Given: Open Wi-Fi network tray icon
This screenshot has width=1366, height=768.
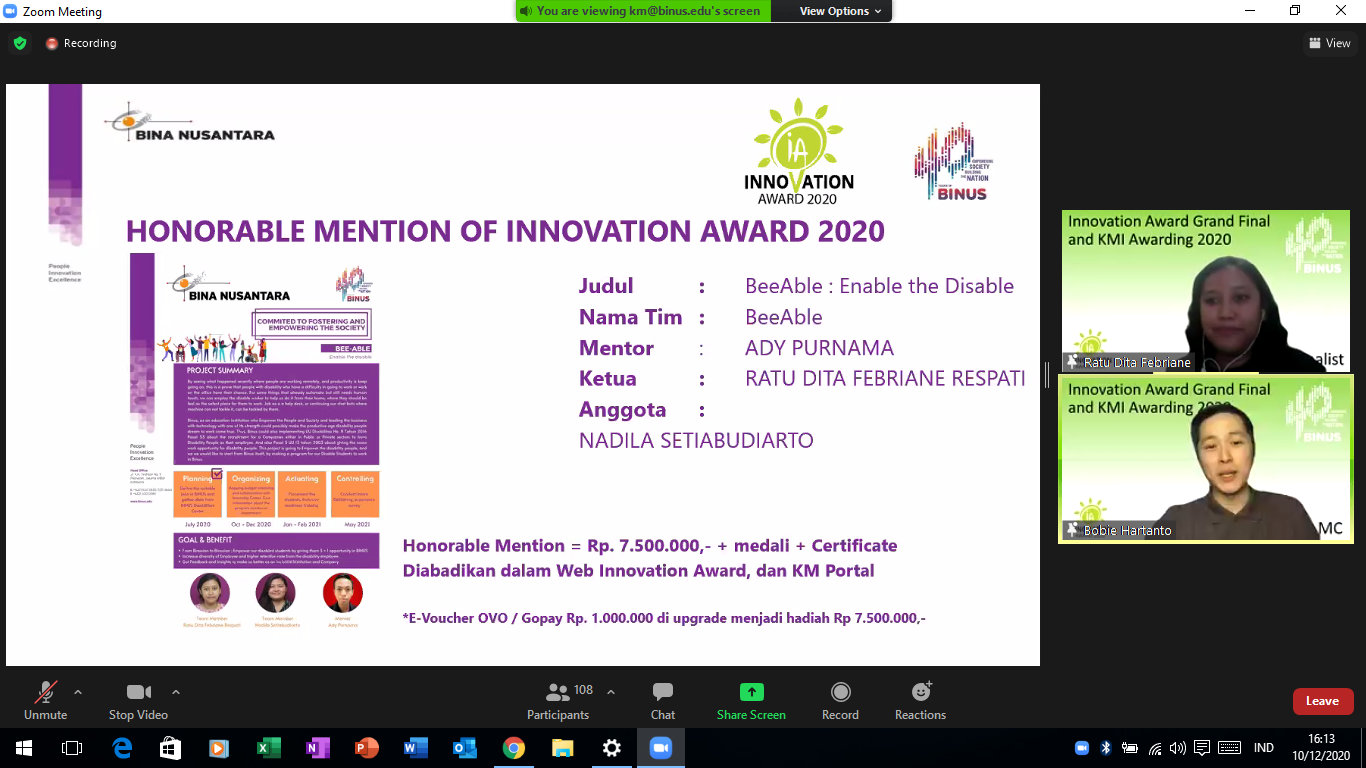Looking at the screenshot, I should [x=1155, y=748].
